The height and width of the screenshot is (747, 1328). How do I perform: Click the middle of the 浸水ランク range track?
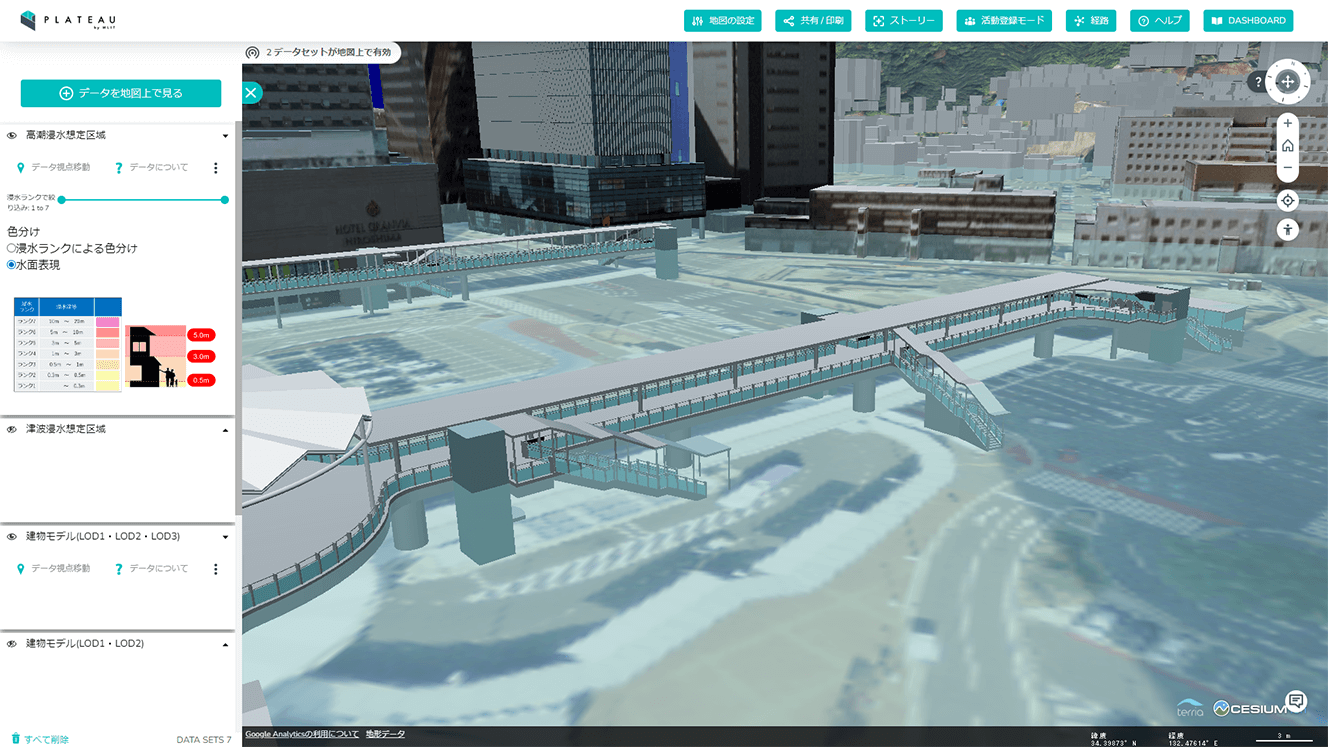(143, 200)
